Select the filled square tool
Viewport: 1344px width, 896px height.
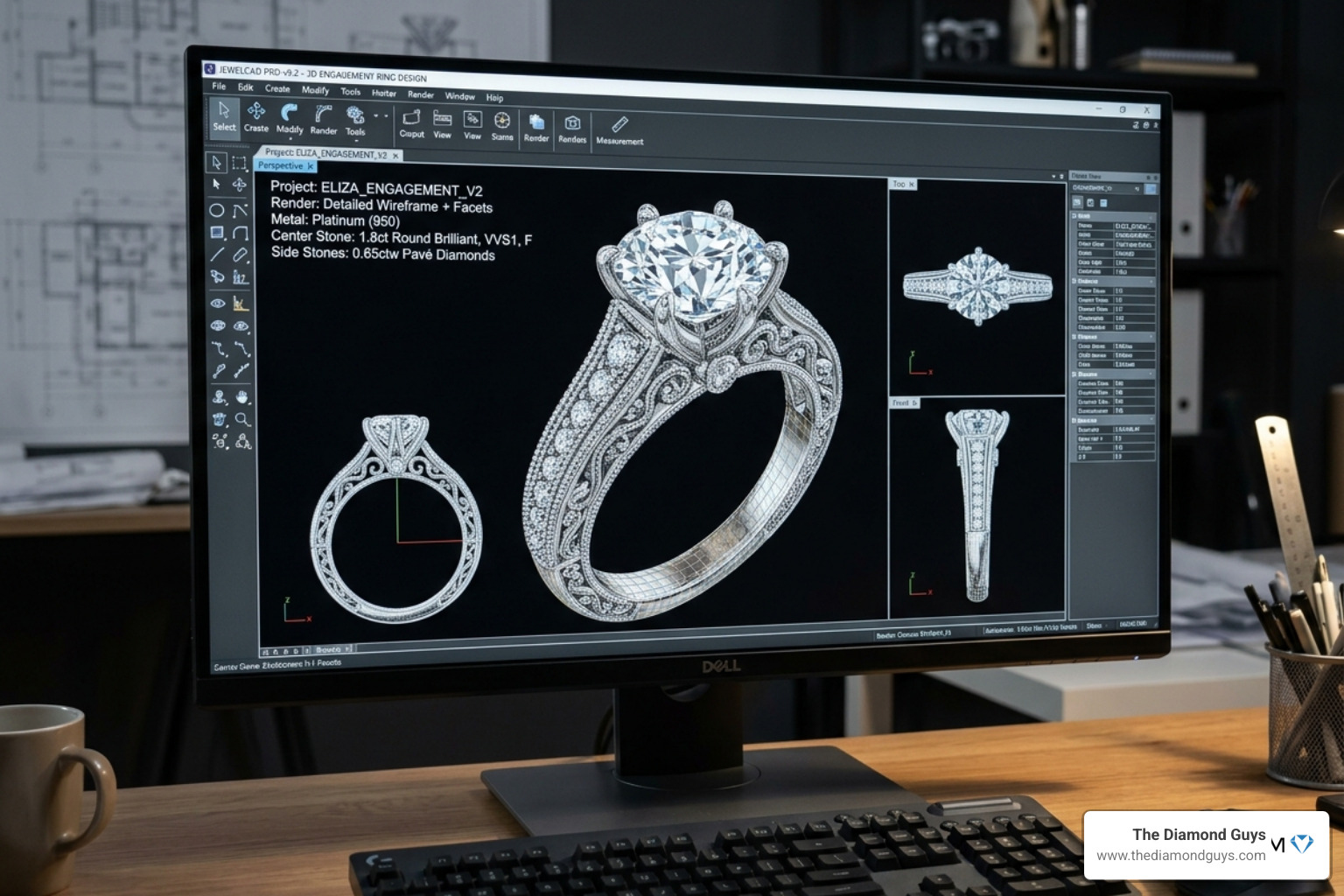tap(217, 233)
